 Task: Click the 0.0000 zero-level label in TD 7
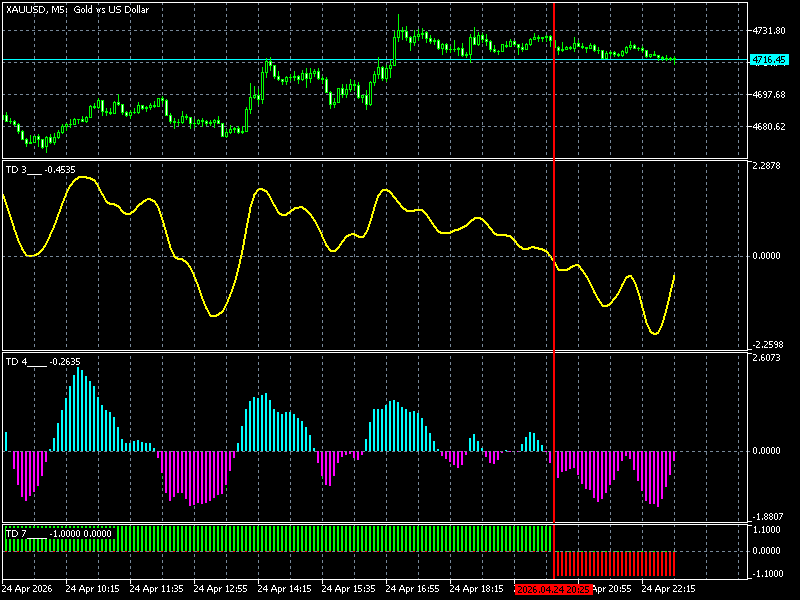[x=766, y=551]
